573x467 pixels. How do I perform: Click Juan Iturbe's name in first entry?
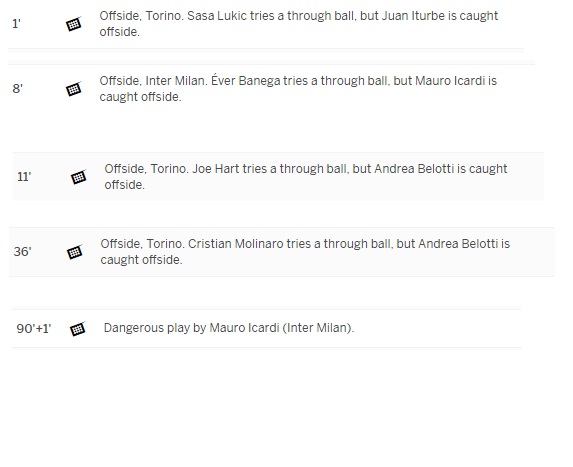[414, 16]
